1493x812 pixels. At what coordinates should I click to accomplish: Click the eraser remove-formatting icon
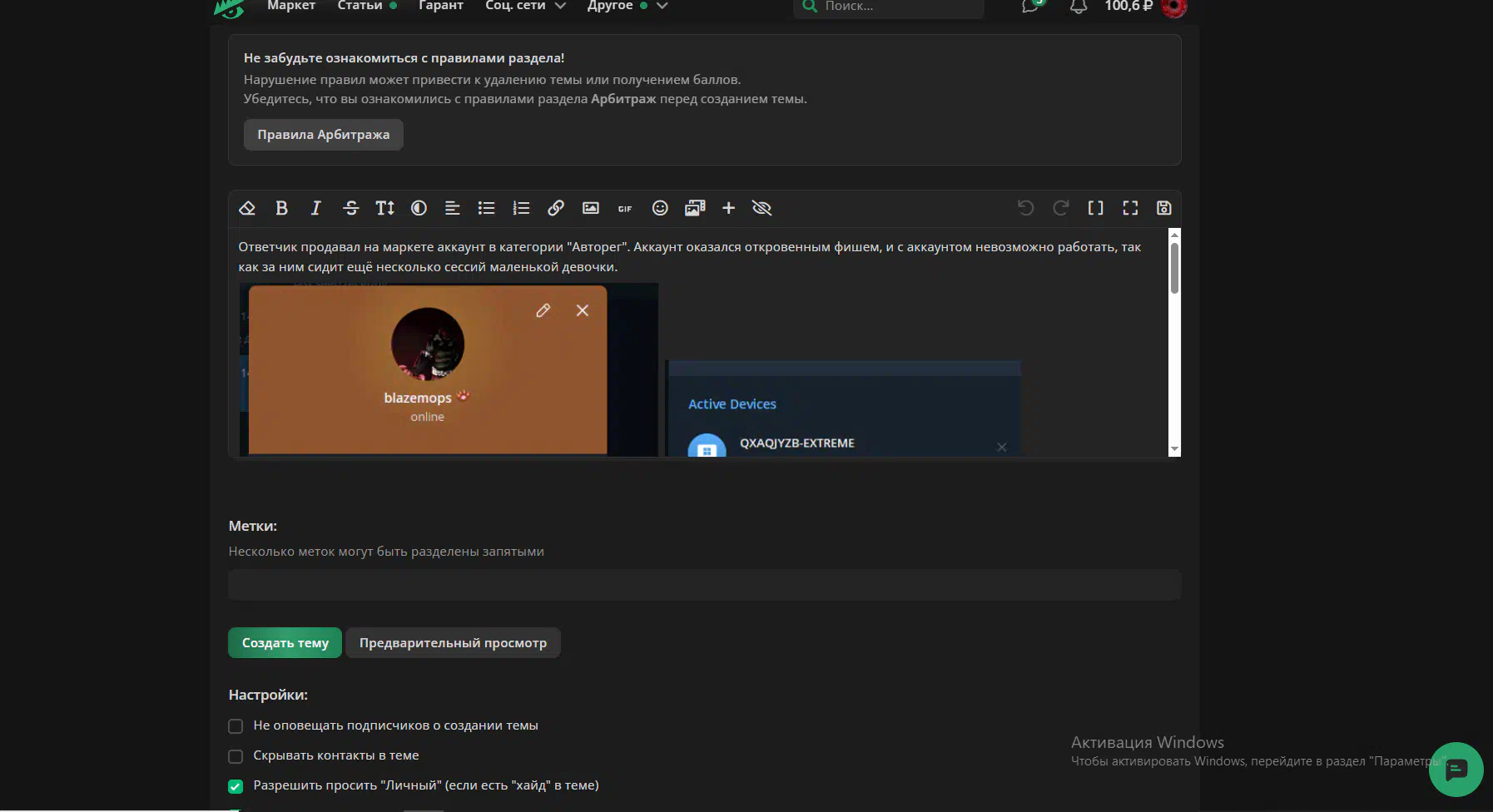point(247,208)
